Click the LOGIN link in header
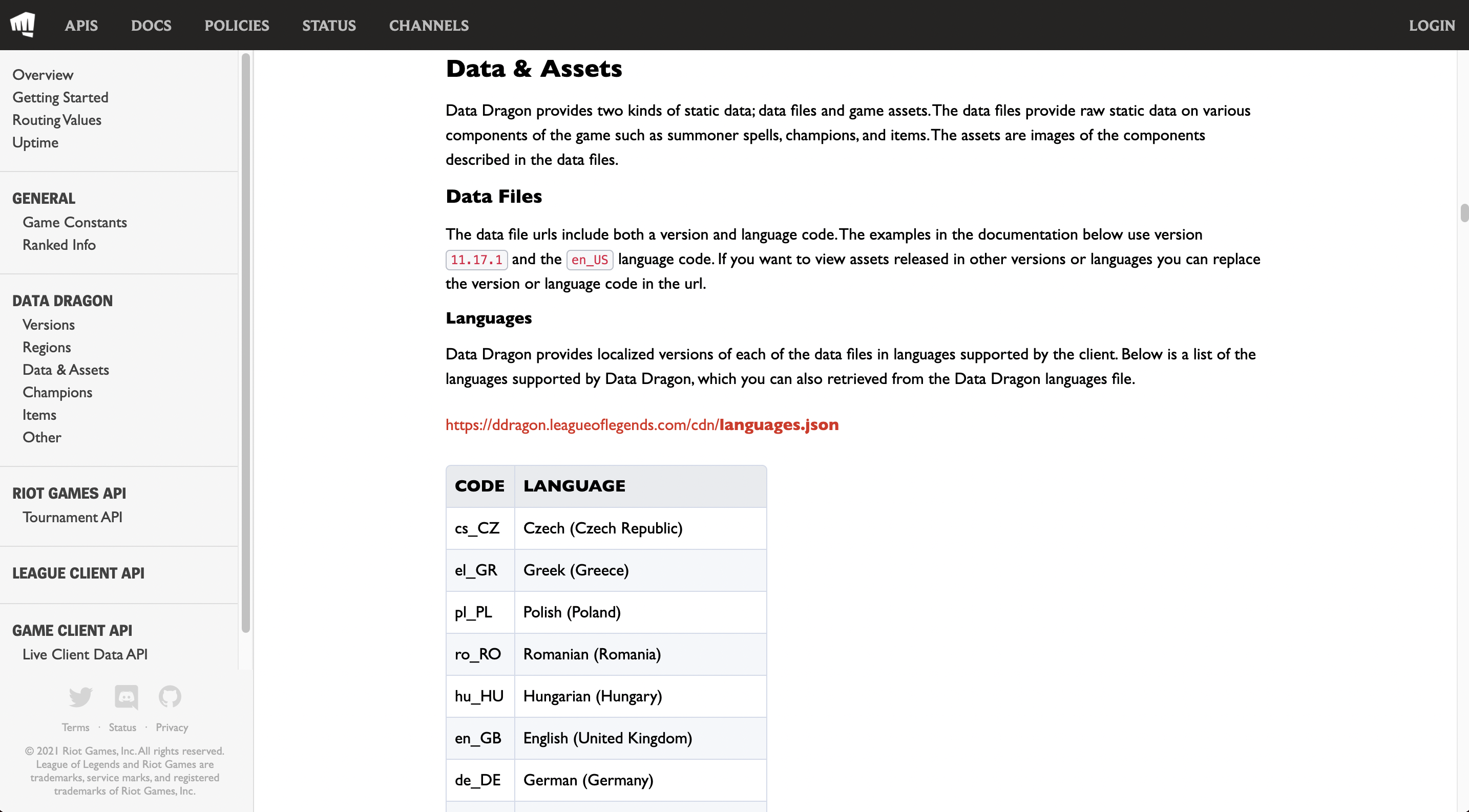Viewport: 1469px width, 812px height. [1432, 26]
